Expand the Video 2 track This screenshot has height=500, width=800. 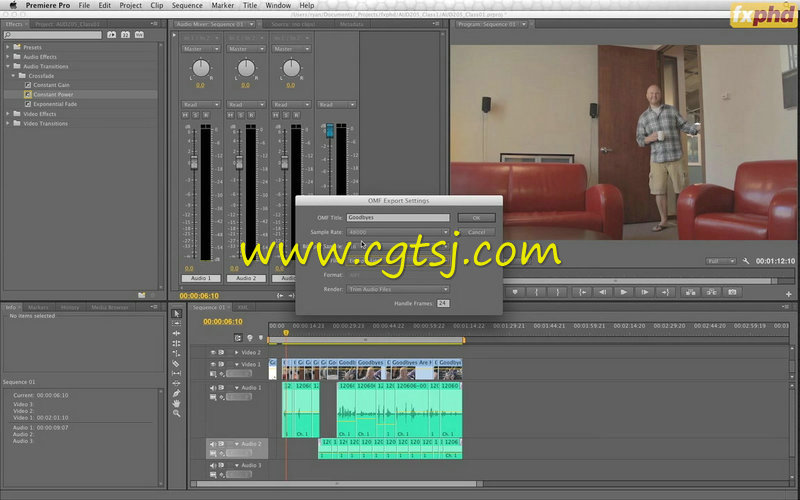(236, 353)
